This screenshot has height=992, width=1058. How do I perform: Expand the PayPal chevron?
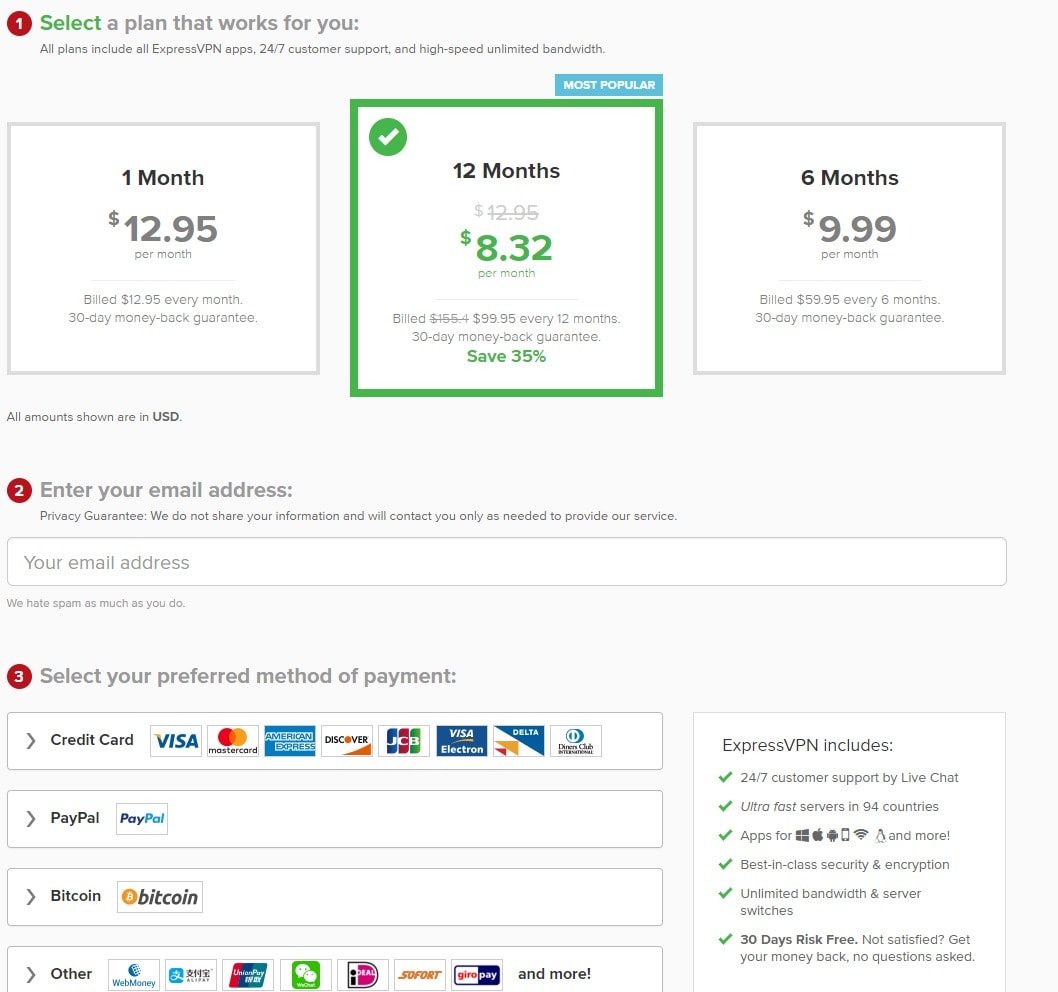click(30, 819)
